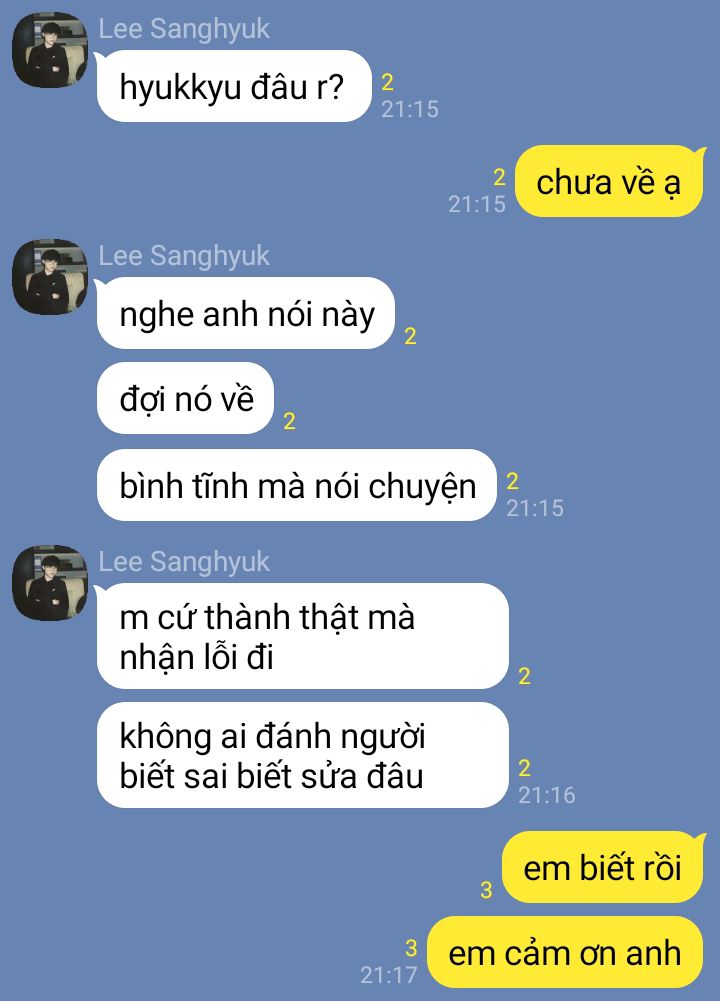Click 'Lee Sanghyuk' name above 'm cứ thành thật'
Viewport: 720px width, 1001px height.
coord(184,562)
